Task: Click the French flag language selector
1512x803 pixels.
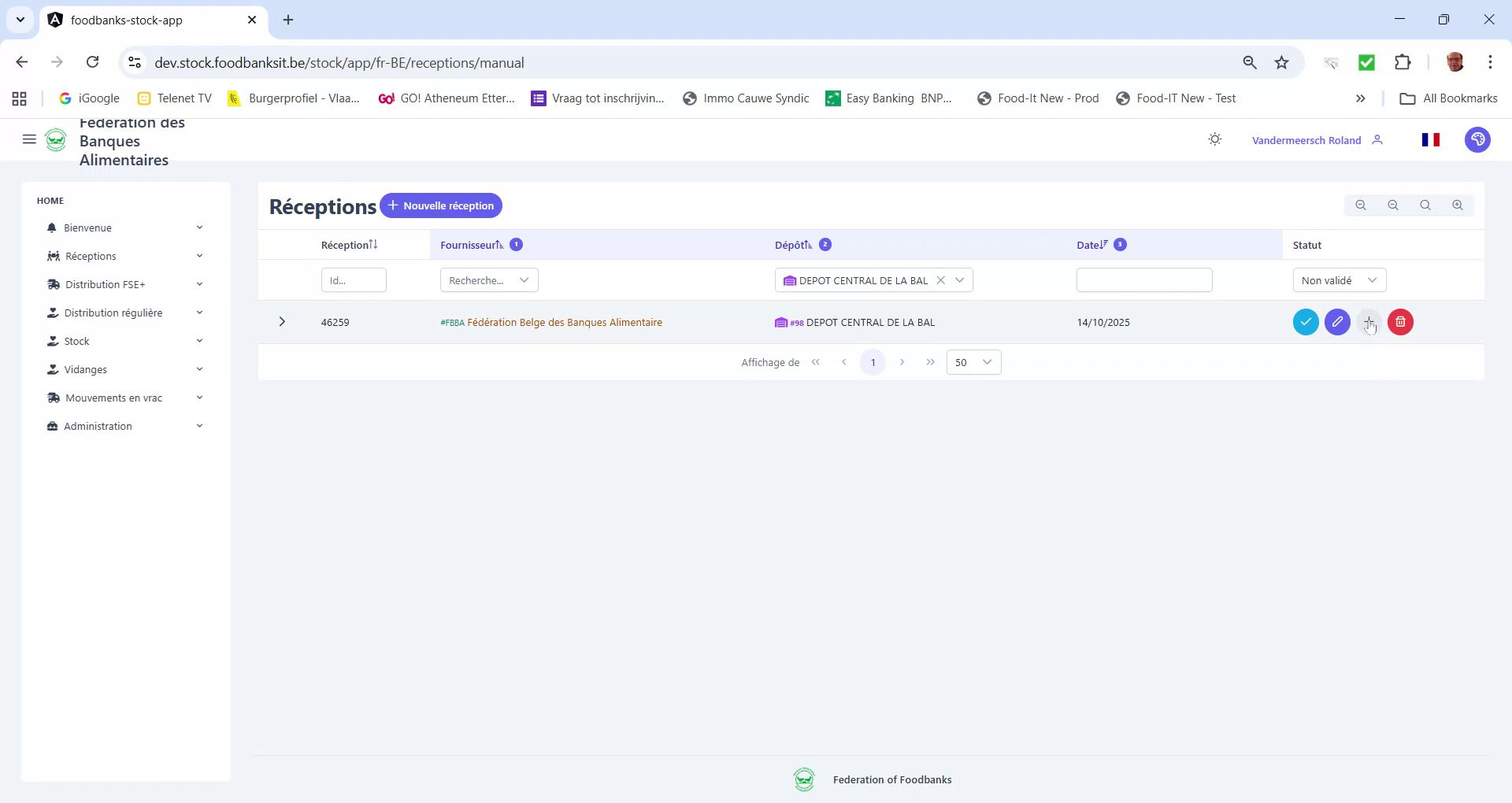Action: point(1431,139)
